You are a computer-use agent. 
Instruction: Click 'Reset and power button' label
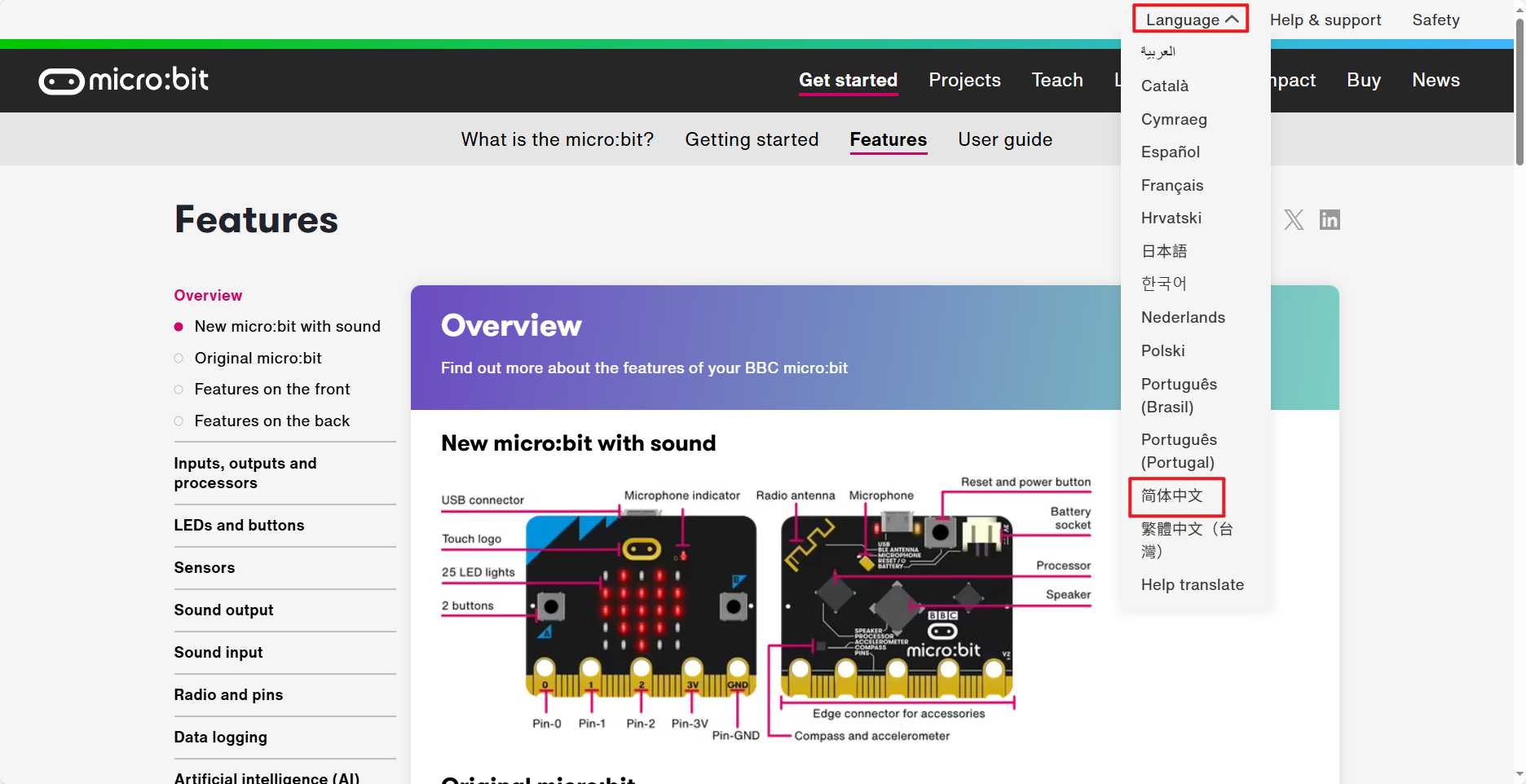pos(1025,482)
